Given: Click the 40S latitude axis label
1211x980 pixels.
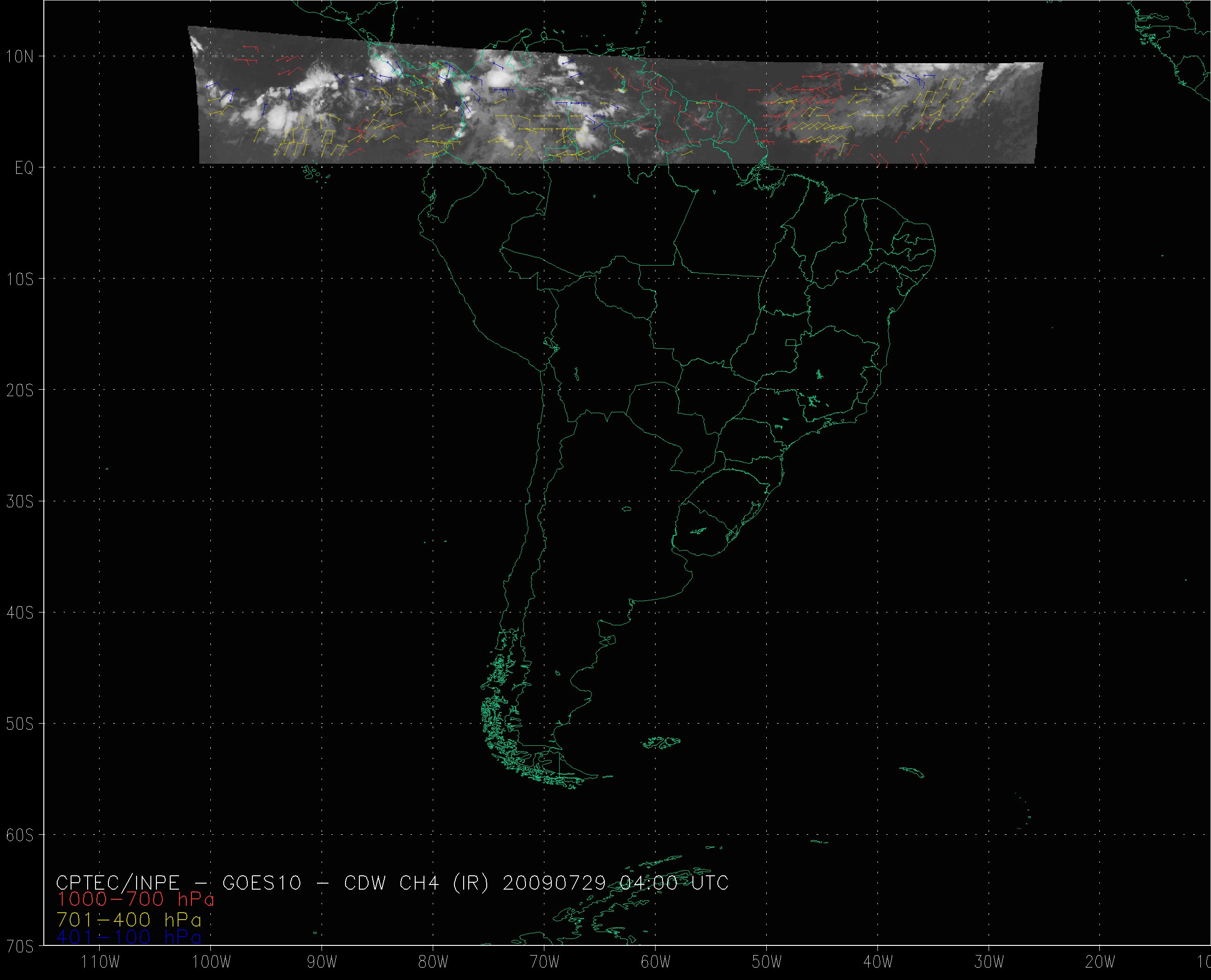Looking at the screenshot, I should pyautogui.click(x=20, y=612).
